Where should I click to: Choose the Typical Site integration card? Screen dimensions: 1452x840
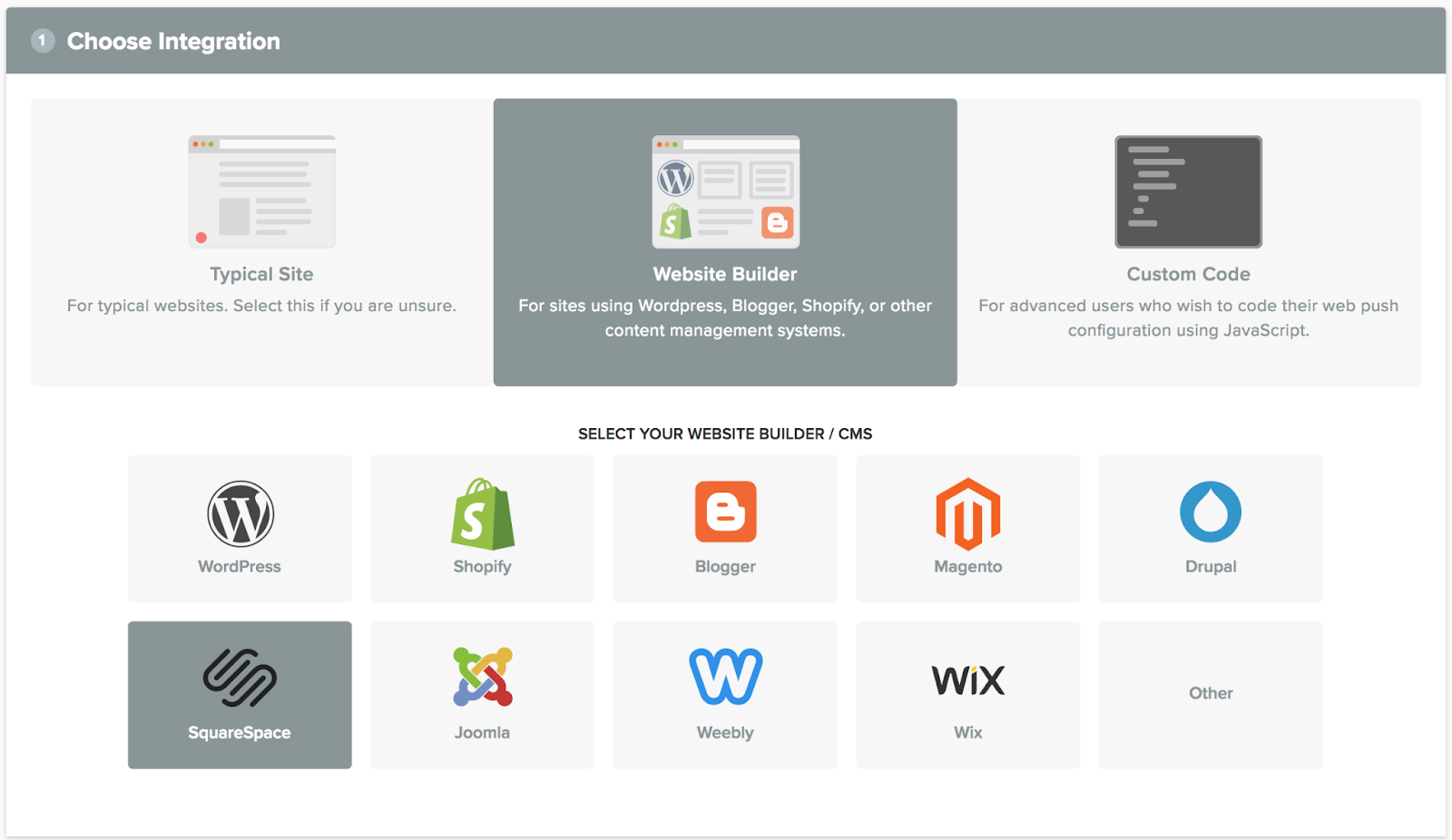pyautogui.click(x=262, y=242)
